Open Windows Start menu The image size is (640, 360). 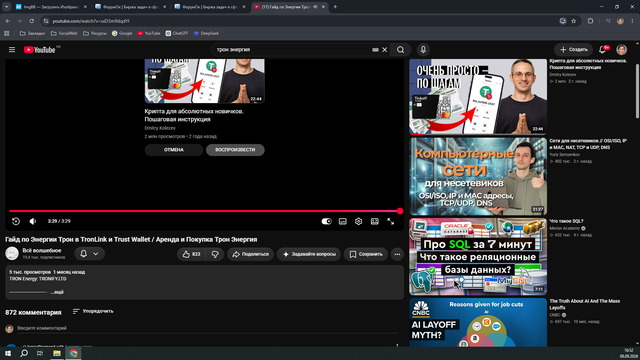pyautogui.click(x=8, y=353)
